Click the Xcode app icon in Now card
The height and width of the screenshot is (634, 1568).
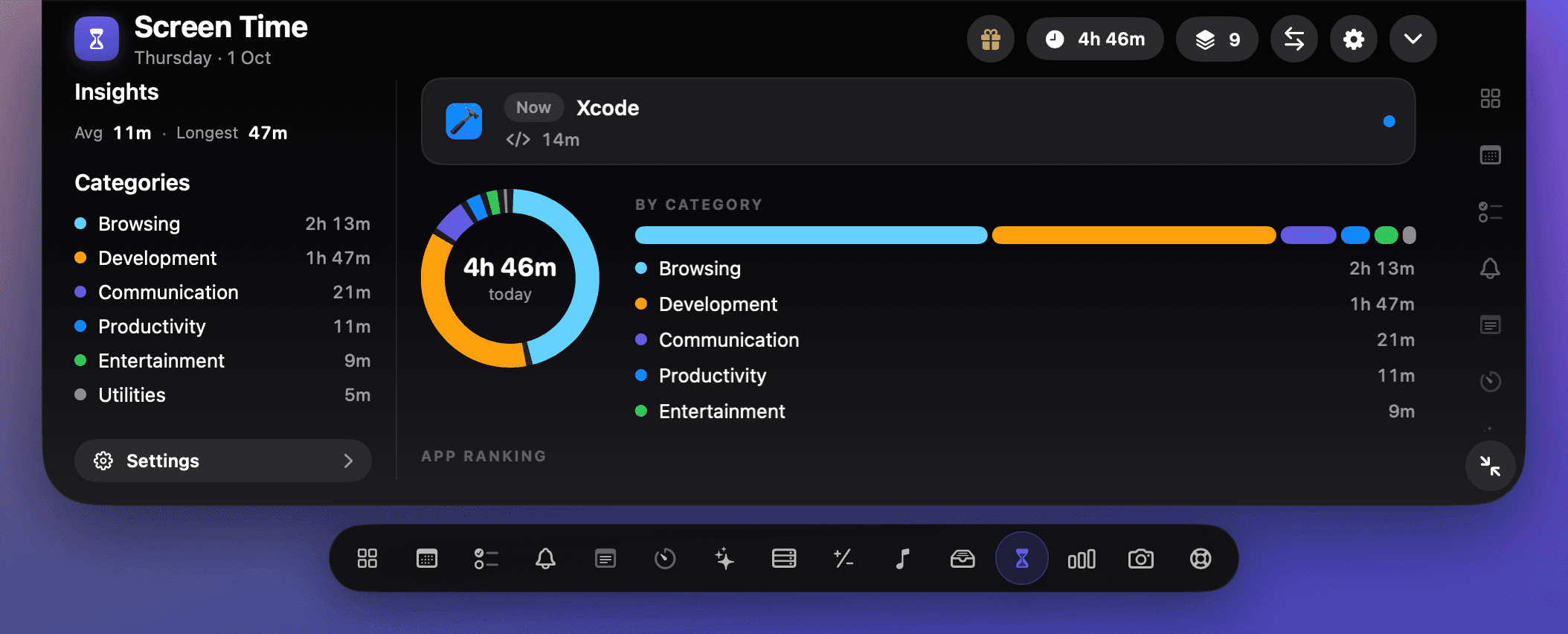coord(464,121)
